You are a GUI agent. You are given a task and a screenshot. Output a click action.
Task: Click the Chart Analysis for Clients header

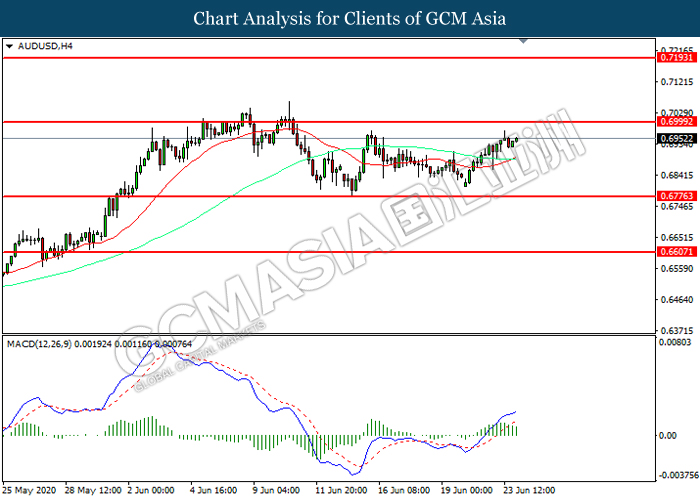pyautogui.click(x=350, y=19)
